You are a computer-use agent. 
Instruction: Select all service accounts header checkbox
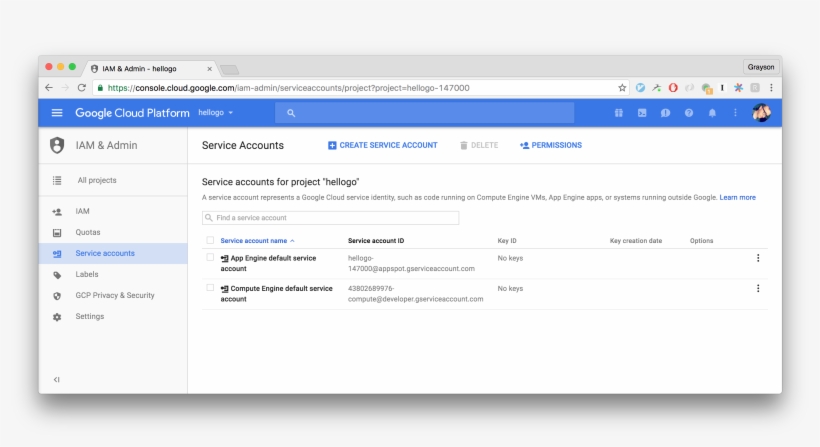tap(210, 241)
